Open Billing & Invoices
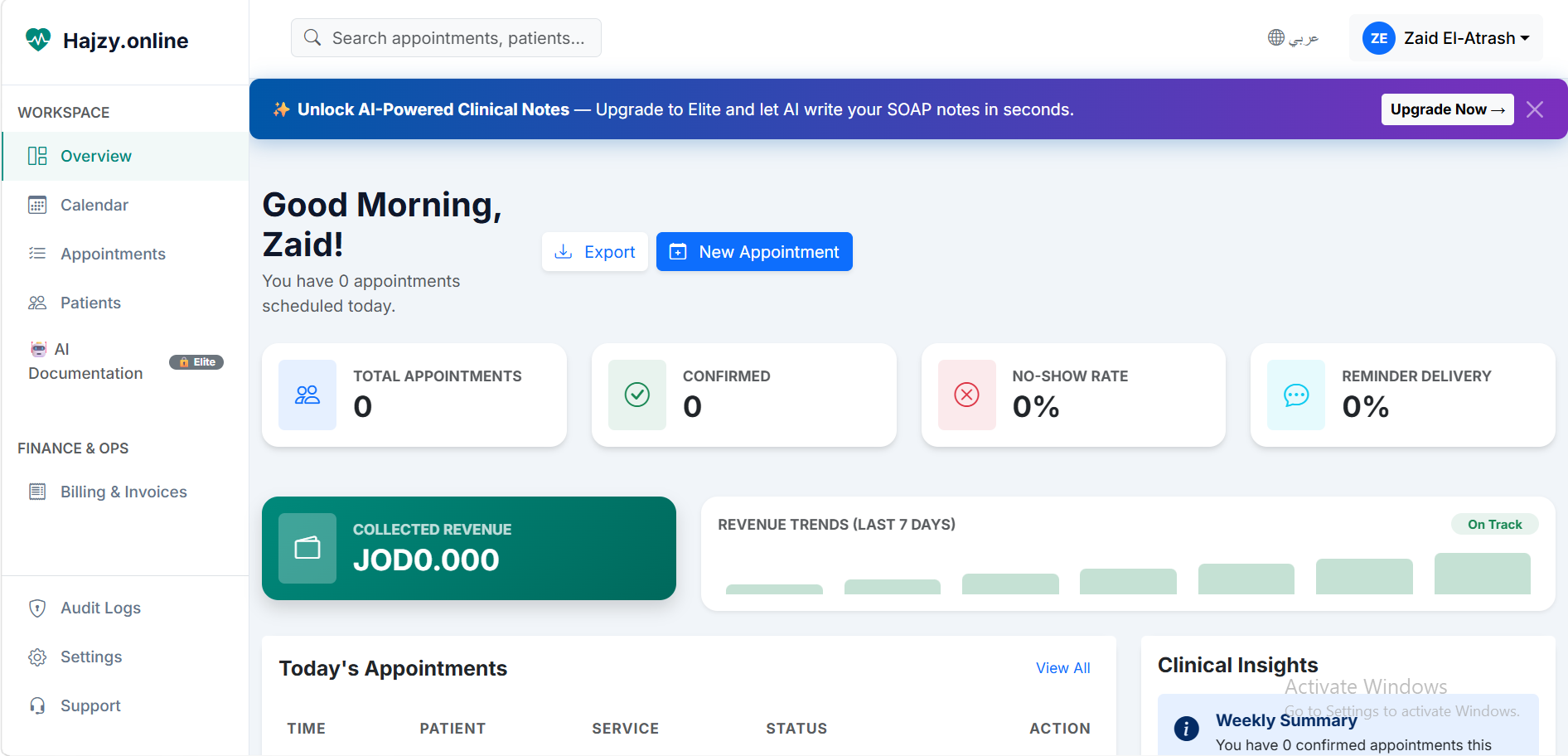The width and height of the screenshot is (1568, 756). (x=125, y=492)
